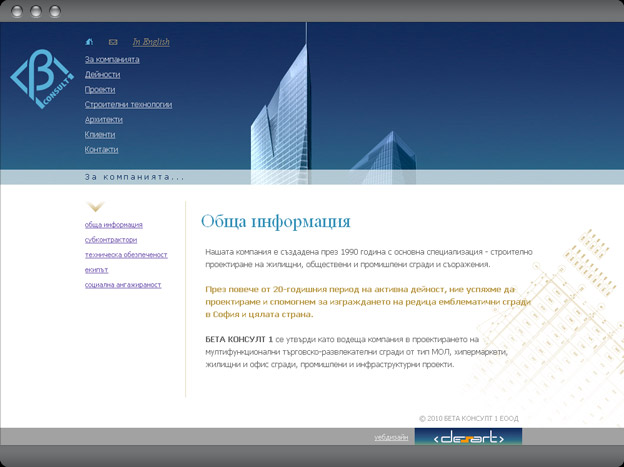Viewport: 624px width, 467px height.
Task: Click the За компанията... section banner text
Action: pyautogui.click(x=135, y=177)
